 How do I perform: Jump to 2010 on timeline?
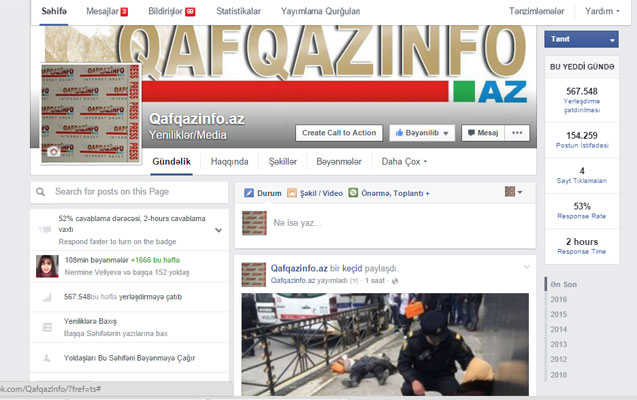559,375
